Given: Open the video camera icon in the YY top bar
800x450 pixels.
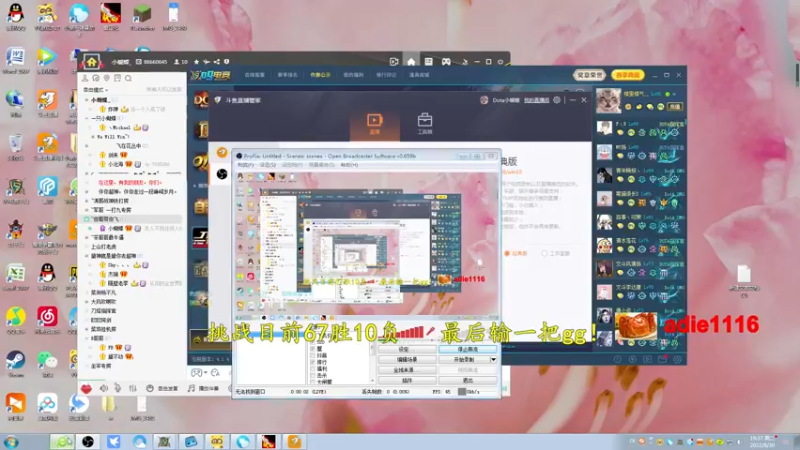Looking at the screenshot, I should point(394,62).
